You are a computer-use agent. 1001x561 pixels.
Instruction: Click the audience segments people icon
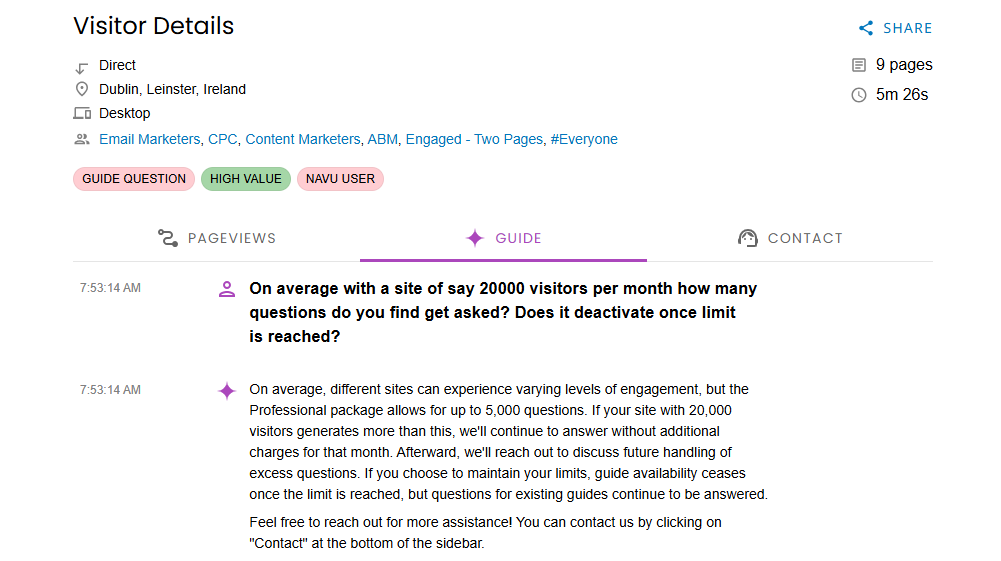82,140
